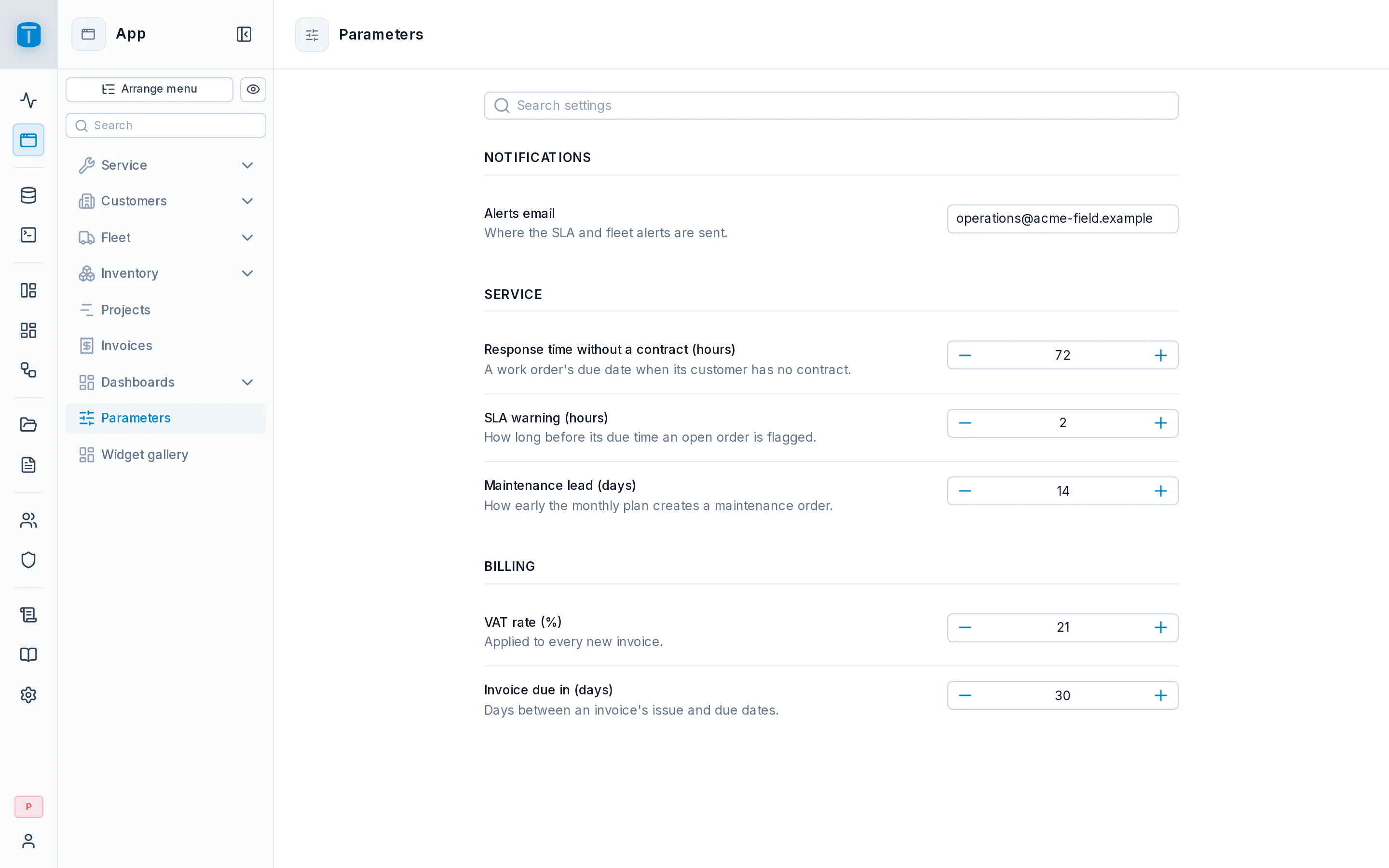Decrease the VAT rate percentage
This screenshot has width=1389, height=868.
point(965,627)
